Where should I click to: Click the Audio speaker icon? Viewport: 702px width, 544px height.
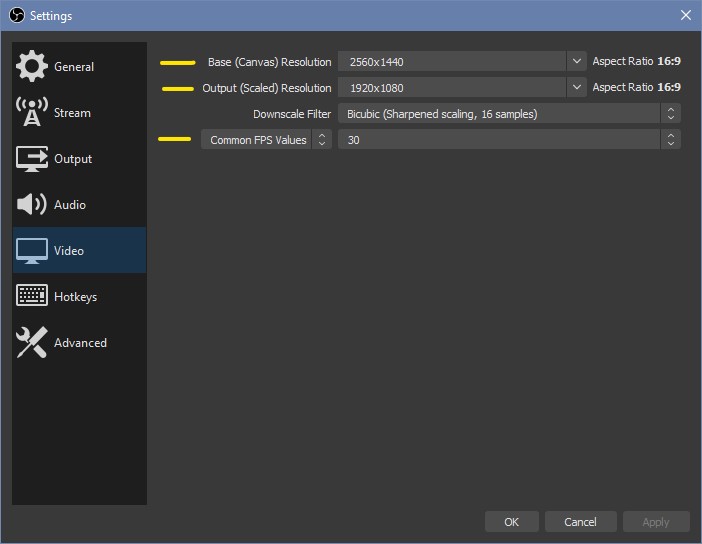(31, 204)
